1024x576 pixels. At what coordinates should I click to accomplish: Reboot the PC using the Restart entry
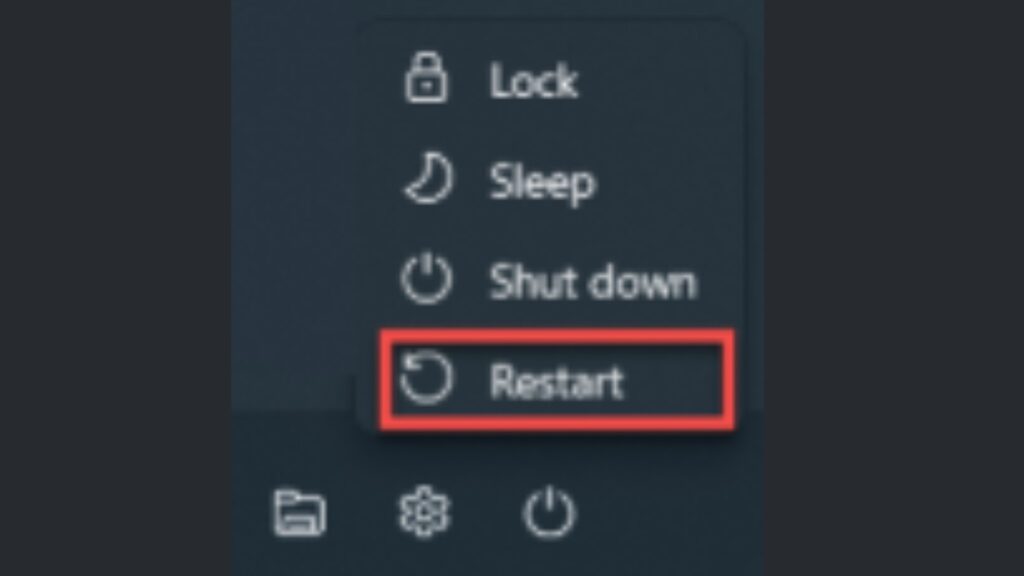(557, 380)
